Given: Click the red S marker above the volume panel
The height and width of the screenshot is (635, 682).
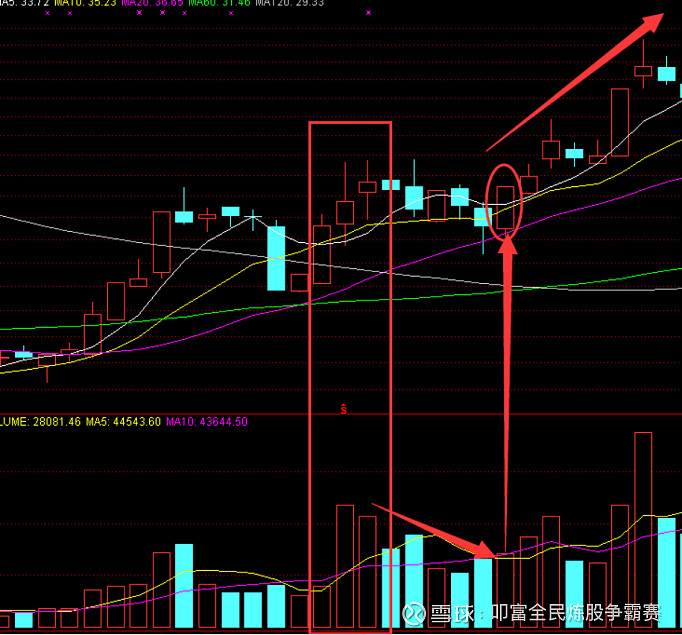Looking at the screenshot, I should [x=343, y=408].
